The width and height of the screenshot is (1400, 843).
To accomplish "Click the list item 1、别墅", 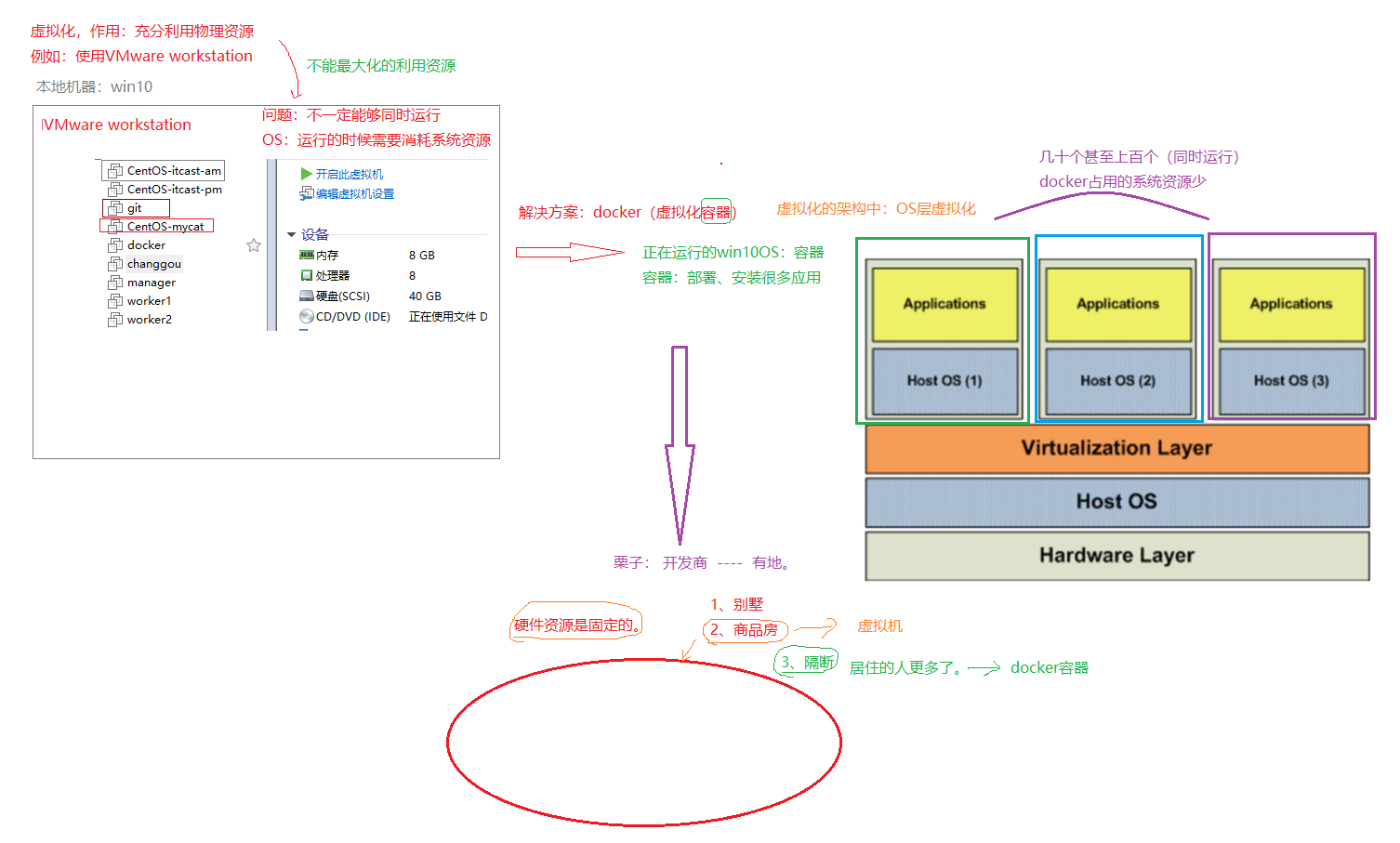I will pos(736,604).
